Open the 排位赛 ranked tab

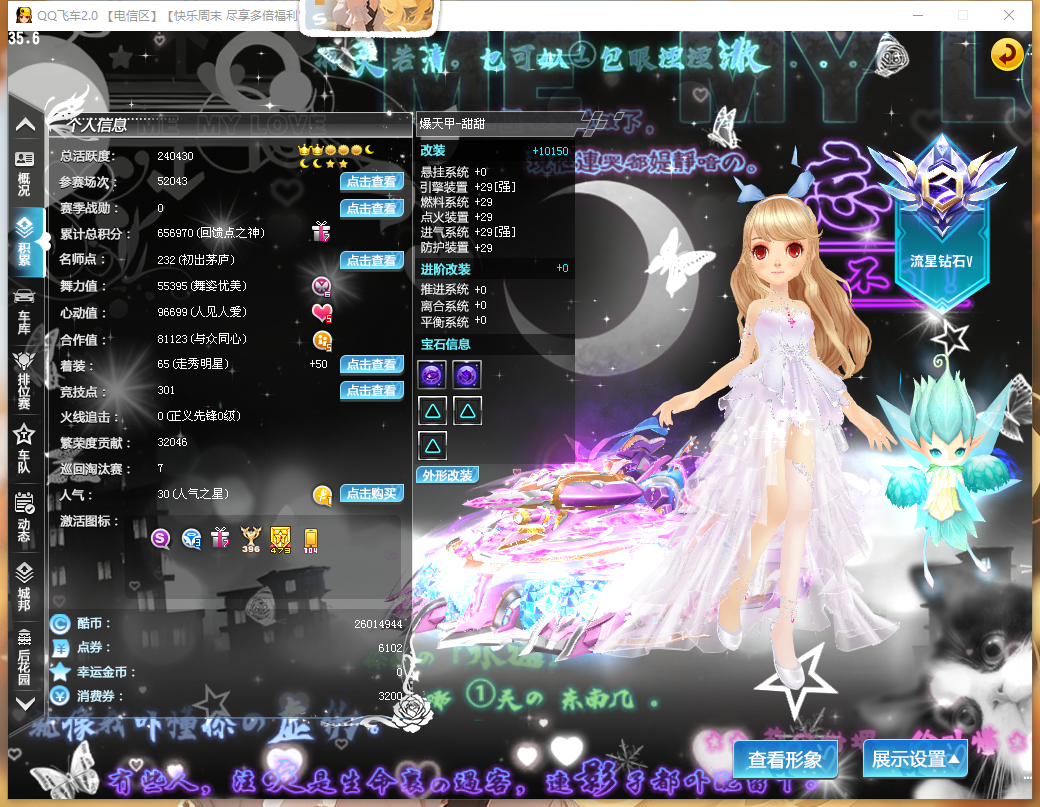point(24,380)
